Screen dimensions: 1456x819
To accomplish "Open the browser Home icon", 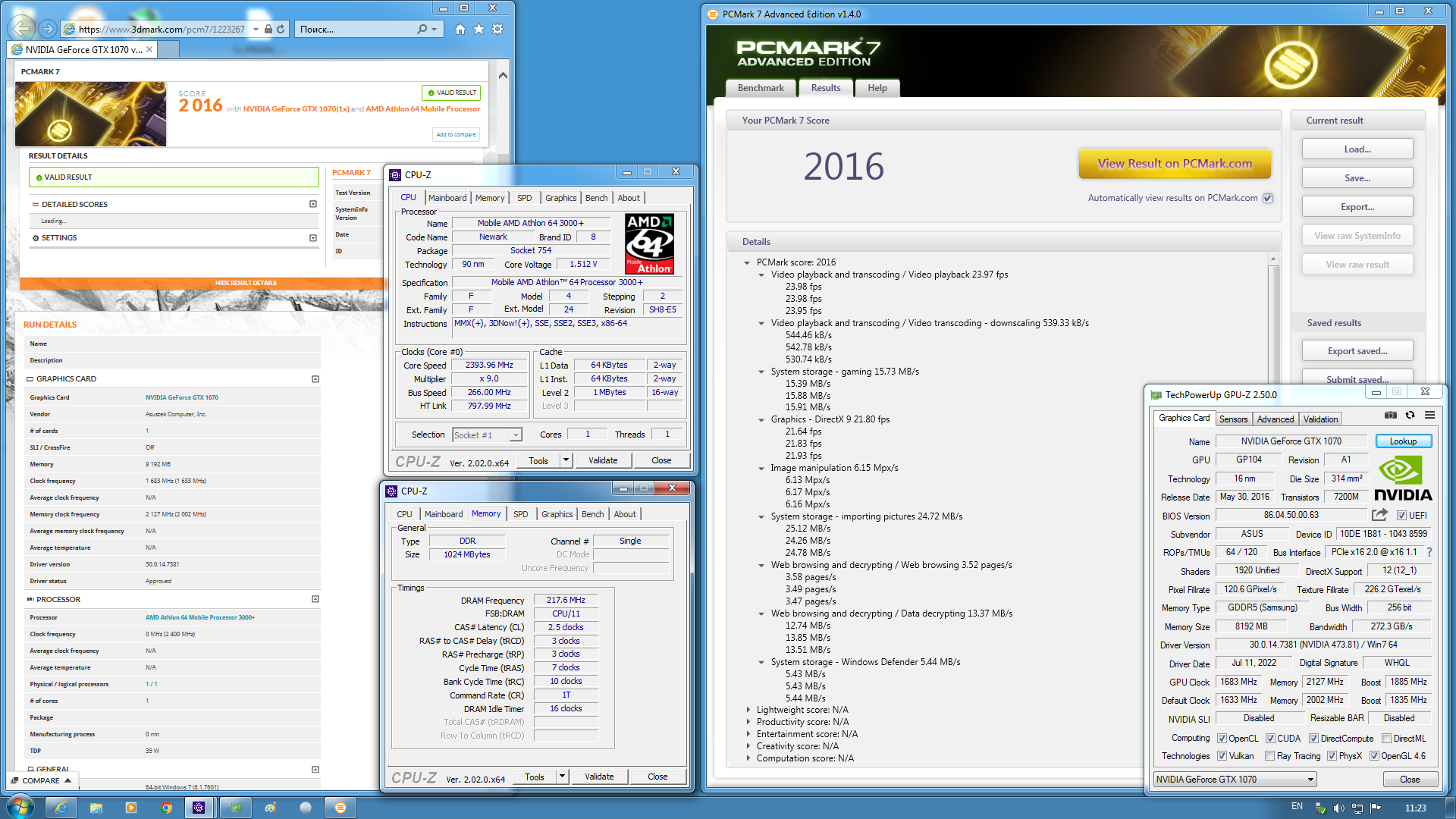I will pos(460,29).
